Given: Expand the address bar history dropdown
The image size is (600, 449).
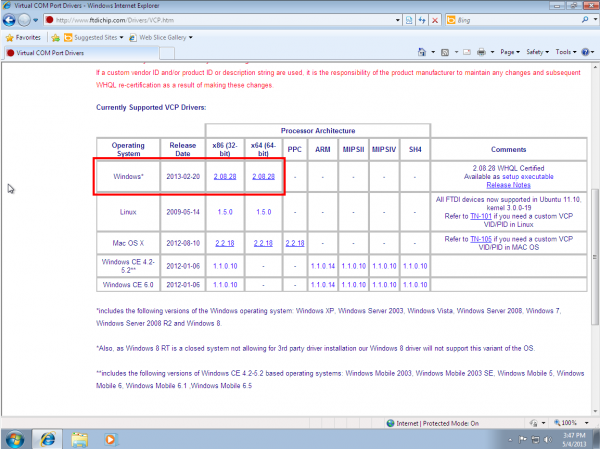Looking at the screenshot, I should pyautogui.click(x=398, y=20).
